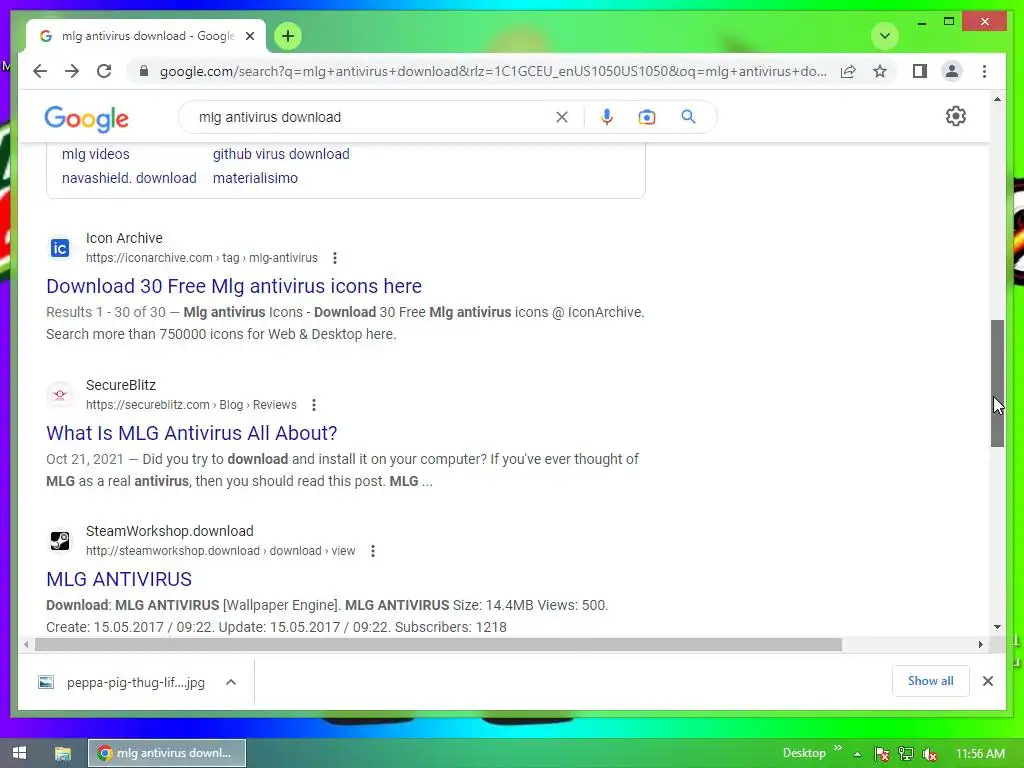Screen dimensions: 1024x768
Task: Show all downloads
Action: (931, 681)
